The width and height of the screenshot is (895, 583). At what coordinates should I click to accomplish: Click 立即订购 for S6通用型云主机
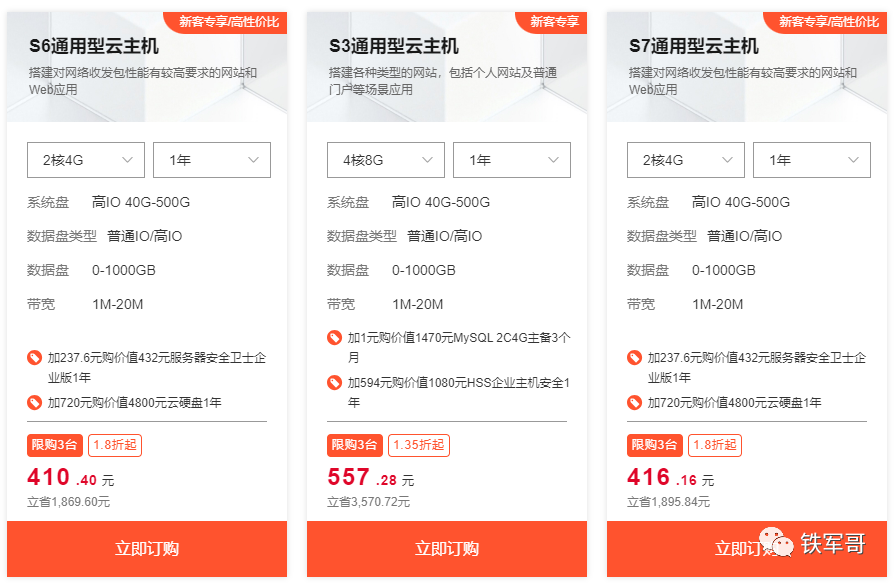click(x=147, y=549)
